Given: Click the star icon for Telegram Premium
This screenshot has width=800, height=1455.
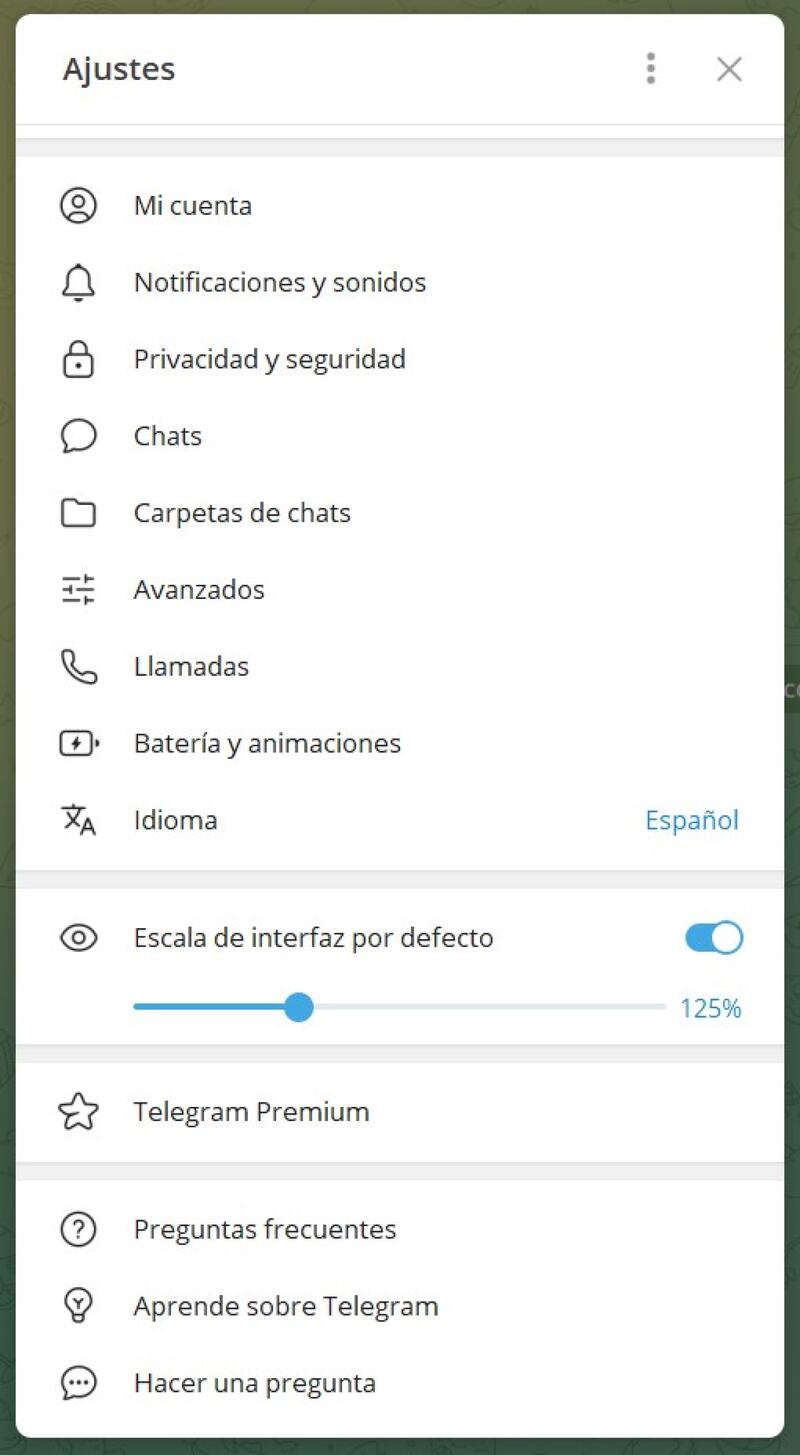Looking at the screenshot, I should [78, 1112].
